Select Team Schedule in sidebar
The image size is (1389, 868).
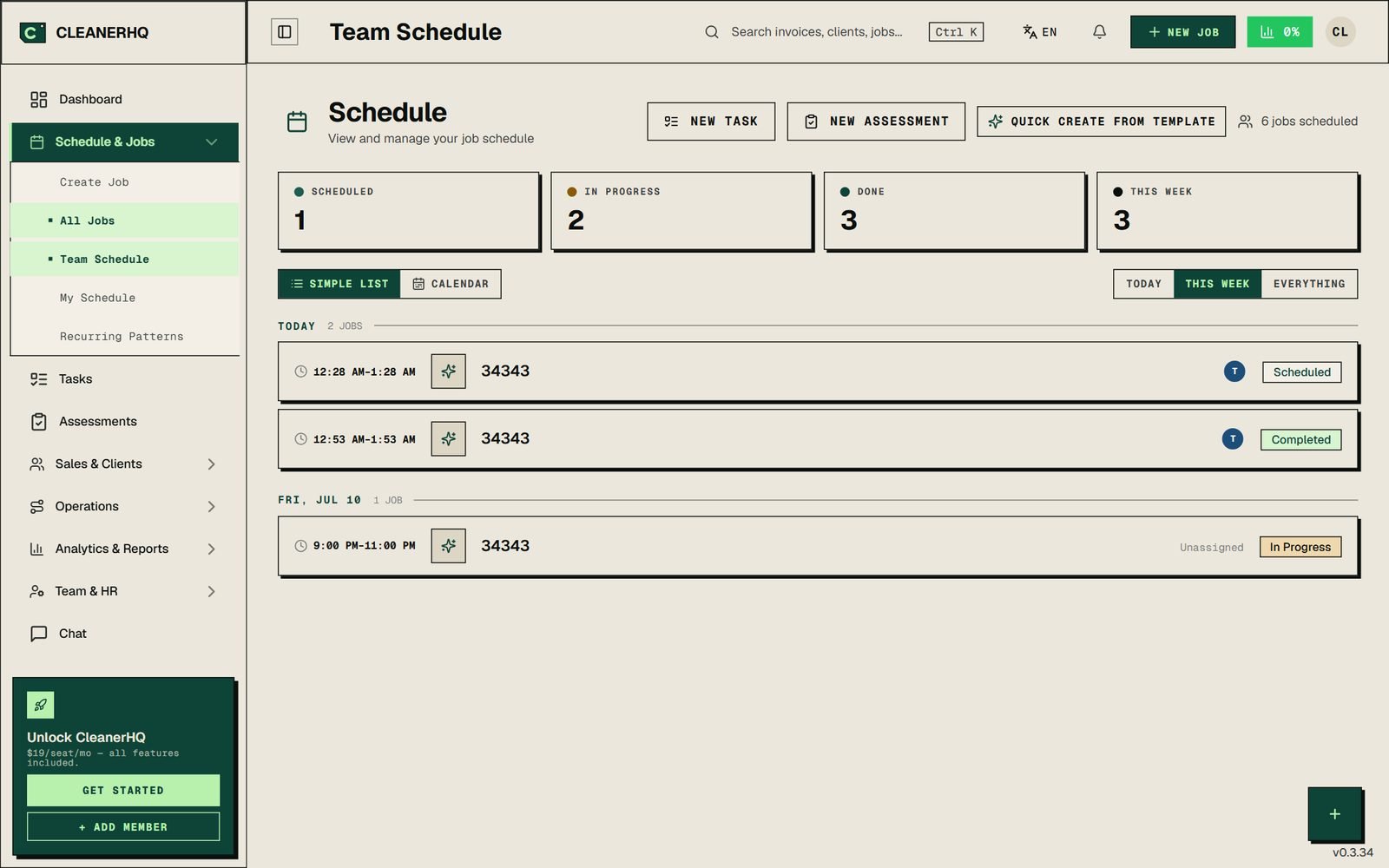click(125, 260)
